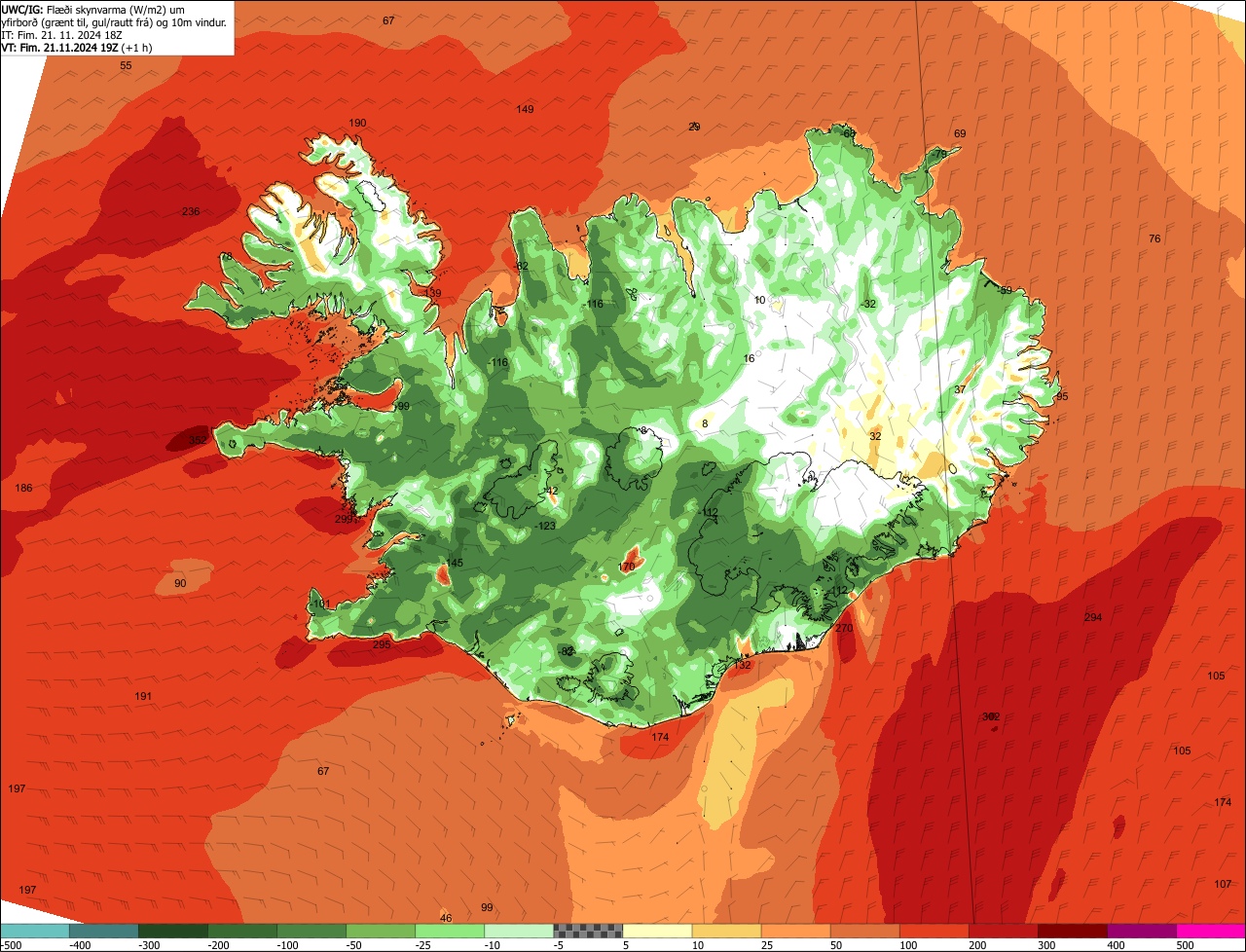The height and width of the screenshot is (952, 1246).
Task: Click the map value '139' over the fjord
Action: point(432,293)
